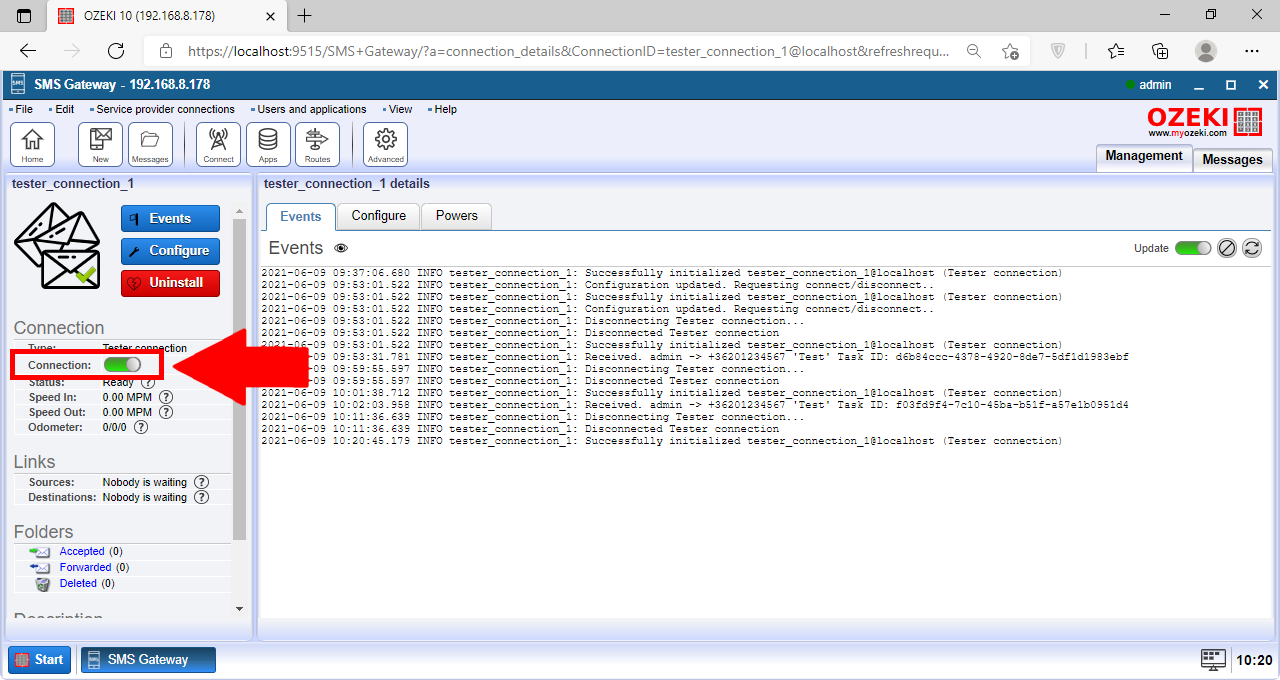Click the blue Configure button
This screenshot has height=680, width=1280.
[170, 251]
